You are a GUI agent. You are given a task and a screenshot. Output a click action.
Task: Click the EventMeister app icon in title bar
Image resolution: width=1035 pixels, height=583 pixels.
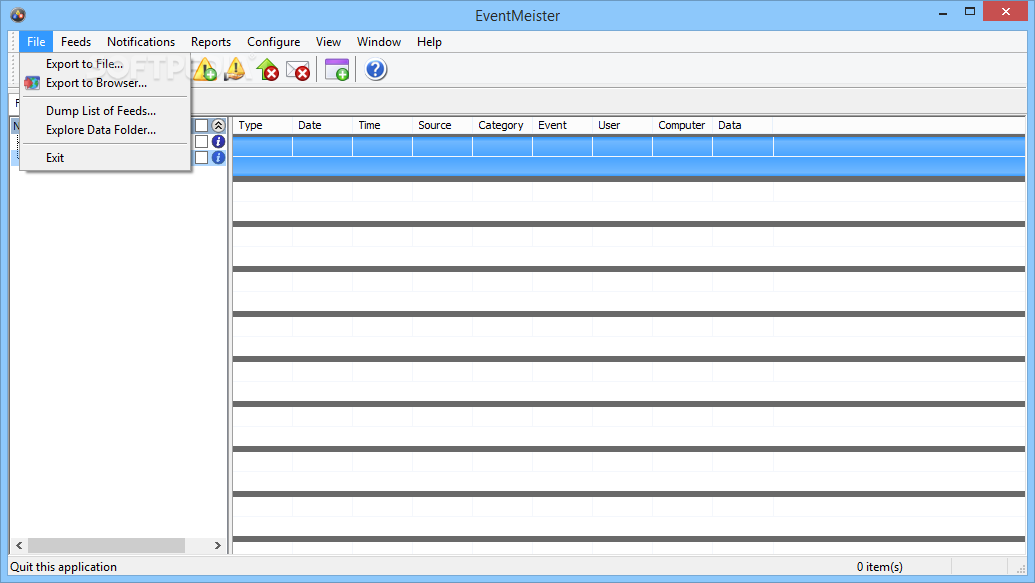[18, 15]
